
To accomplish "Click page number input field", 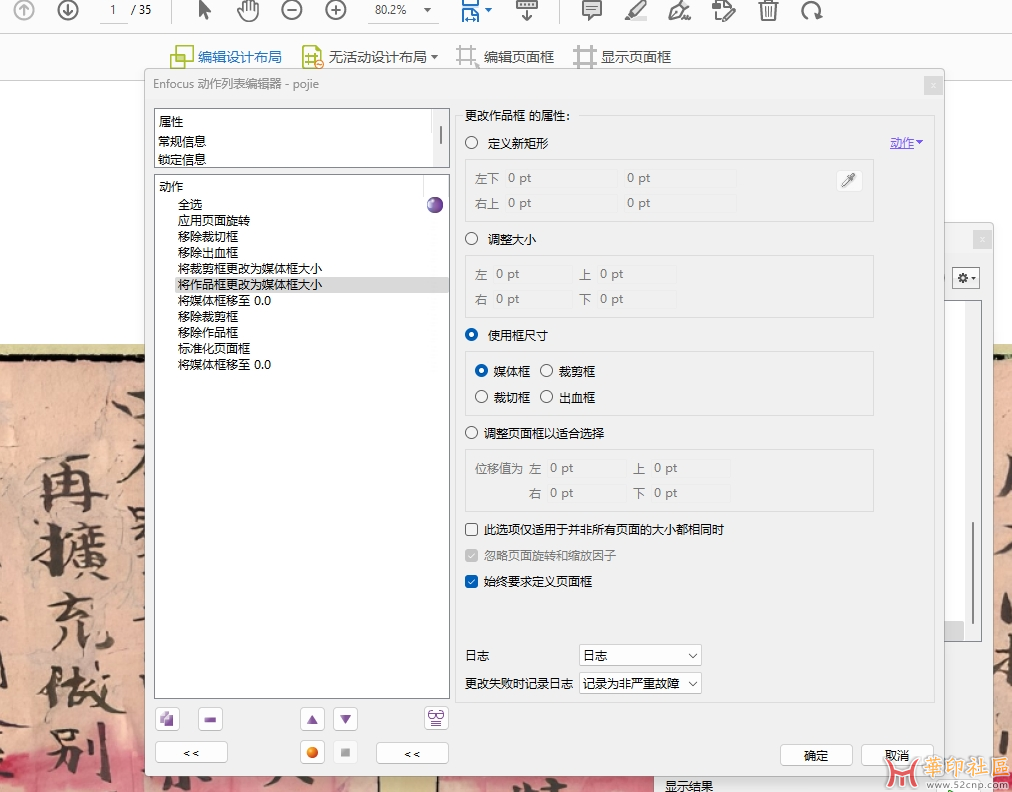I will click(114, 10).
